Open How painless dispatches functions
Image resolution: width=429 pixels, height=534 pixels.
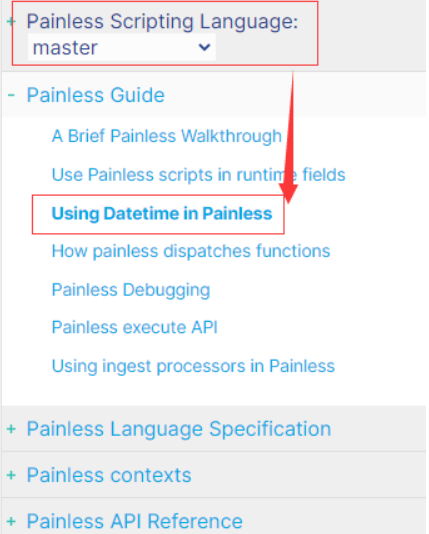(x=191, y=251)
